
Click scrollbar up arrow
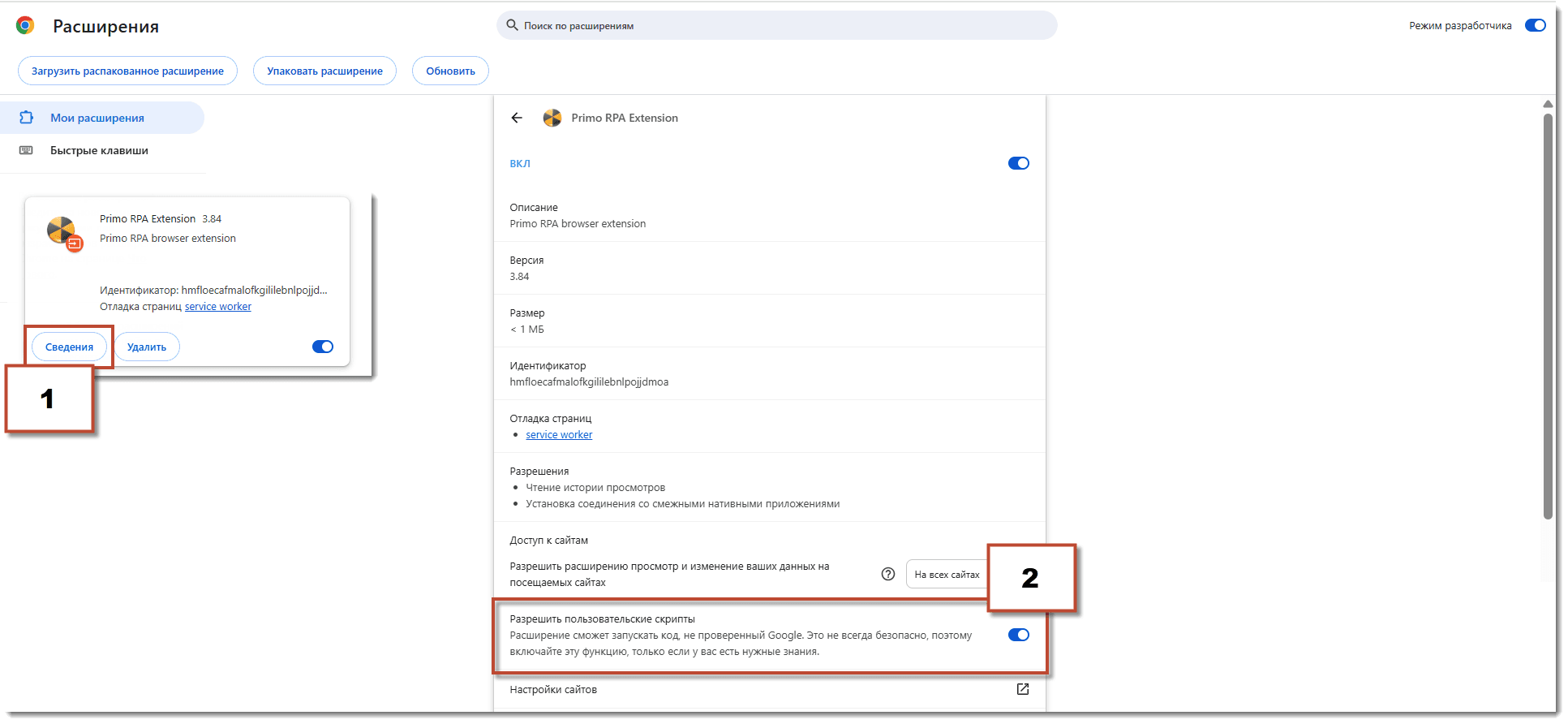[x=1548, y=104]
